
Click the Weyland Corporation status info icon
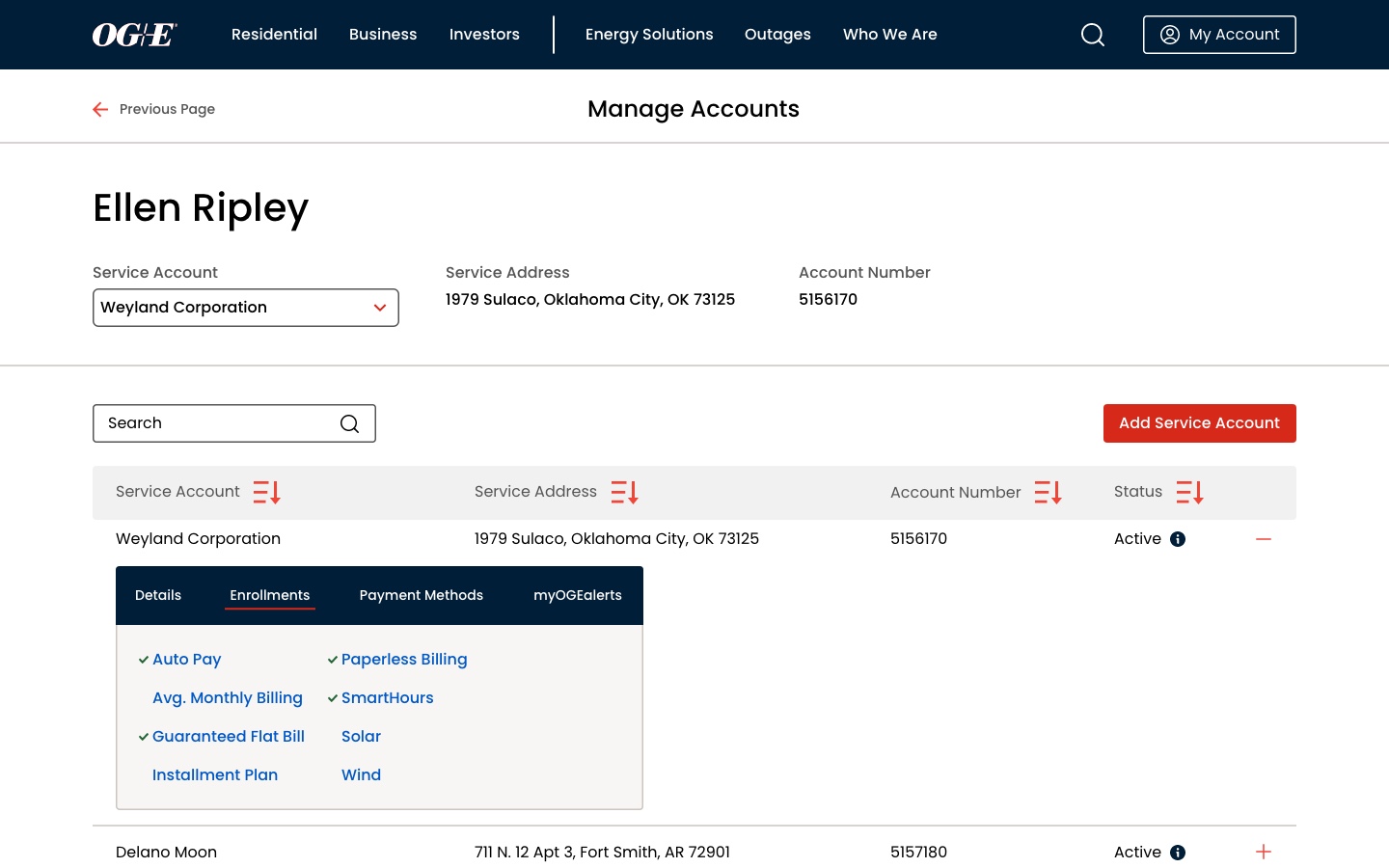(x=1178, y=539)
